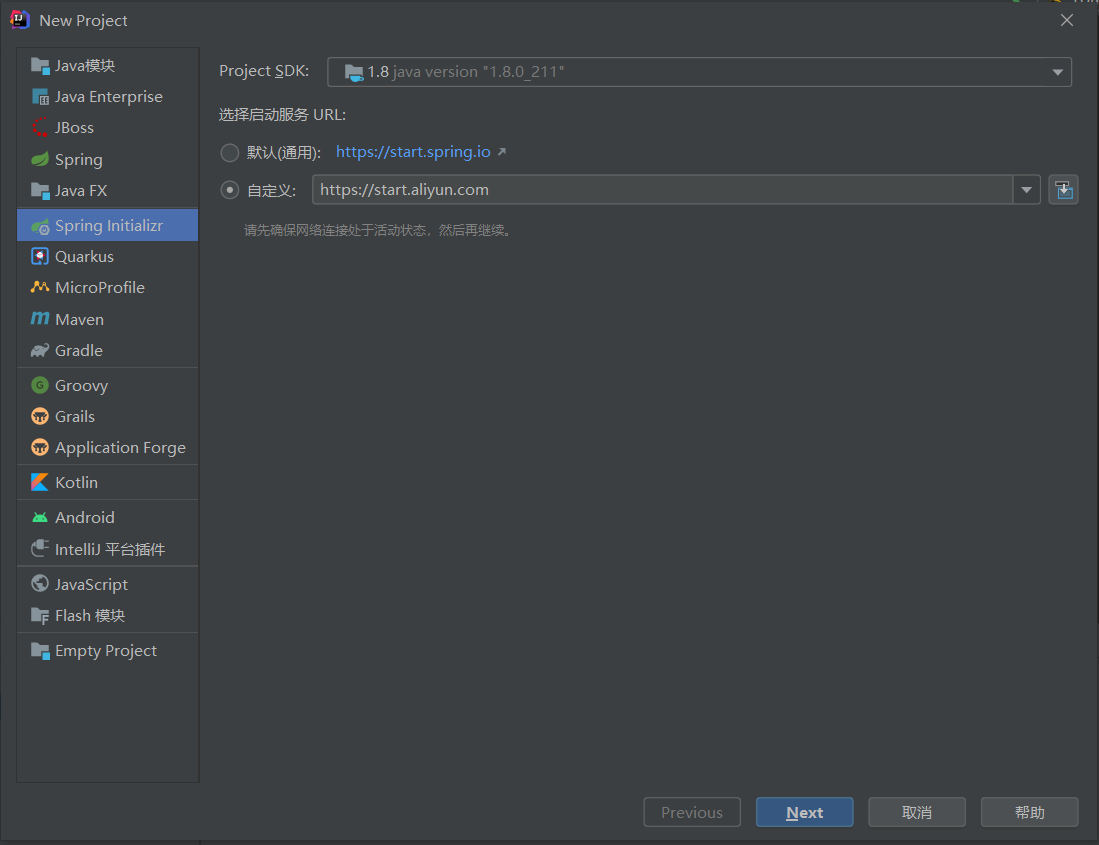Pick IntelliJ 平台插件 from the list
The height and width of the screenshot is (845, 1099).
click(107, 549)
